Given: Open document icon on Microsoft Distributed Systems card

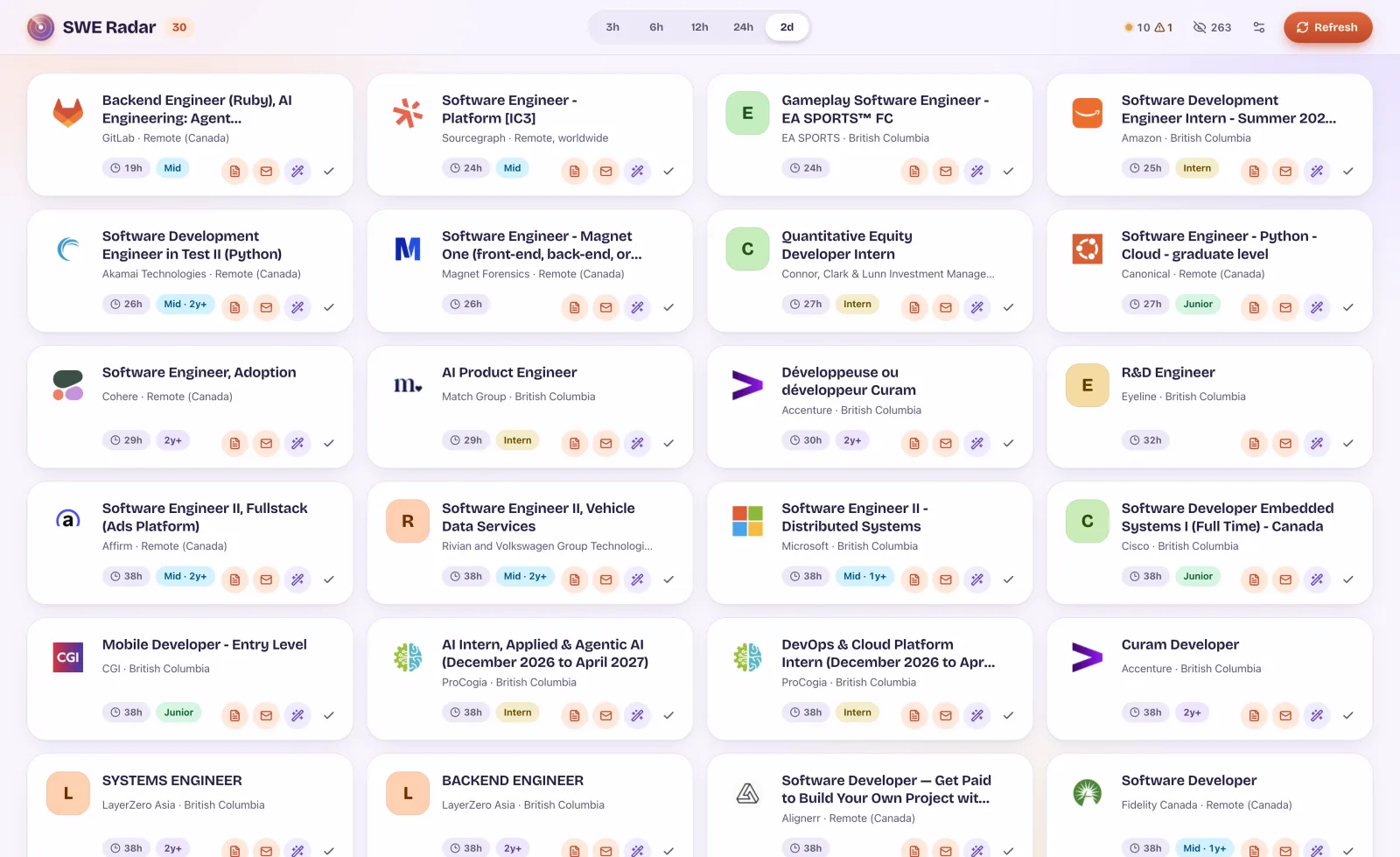Looking at the screenshot, I should coord(914,580).
